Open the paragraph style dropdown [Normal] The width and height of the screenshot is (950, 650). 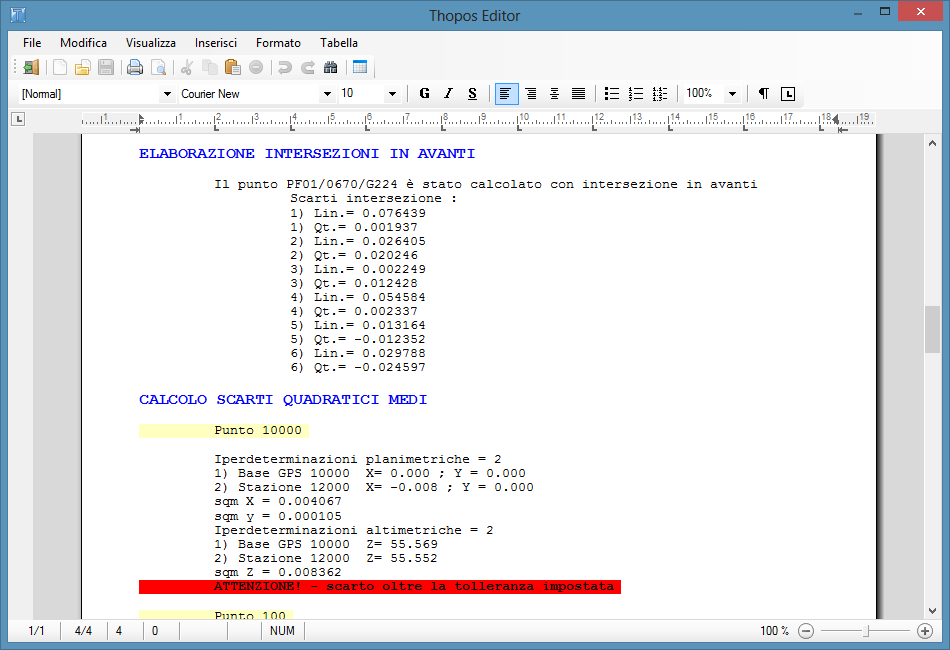pos(167,94)
